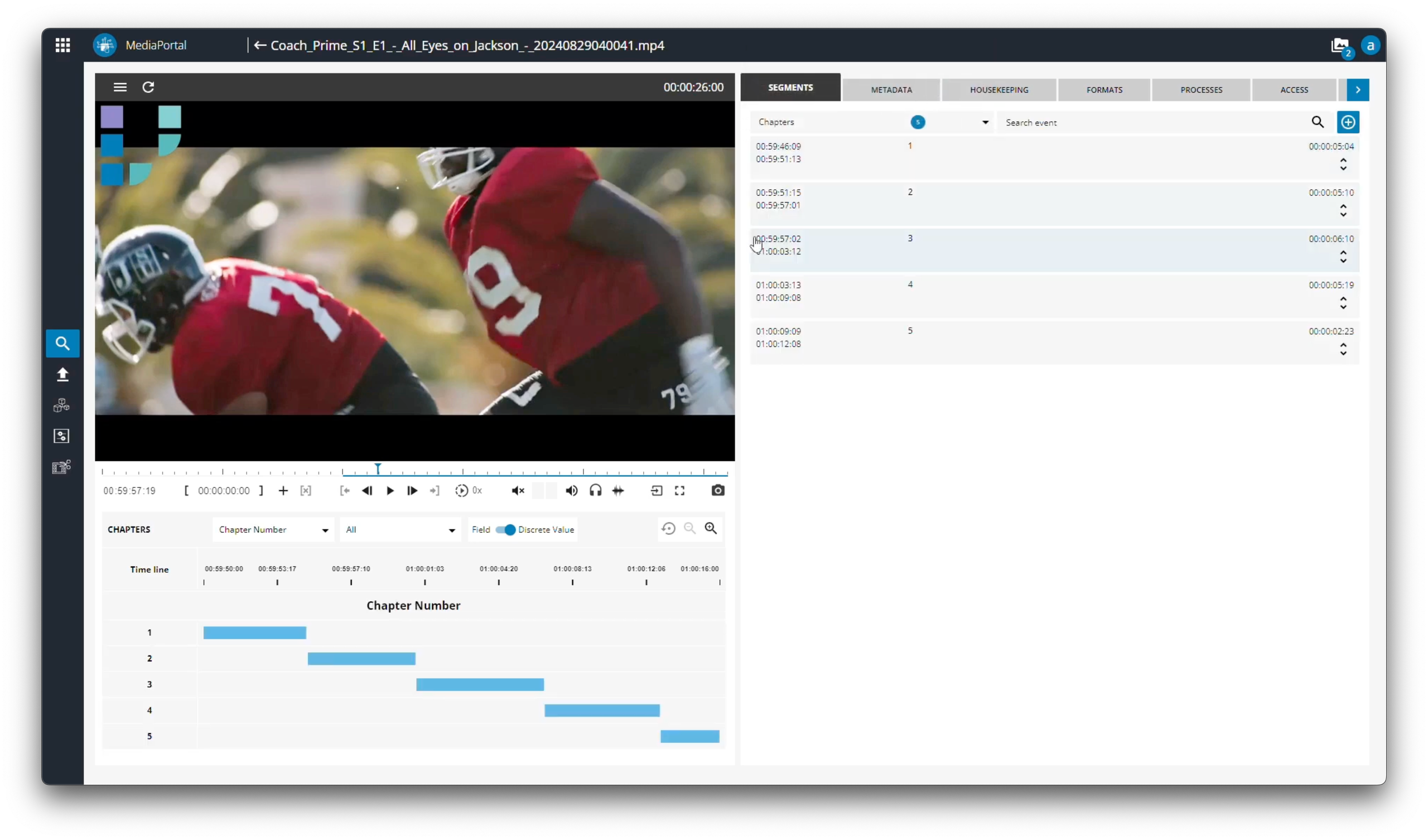The height and width of the screenshot is (840, 1428).
Task: Switch to the Metadata tab
Action: tap(891, 90)
